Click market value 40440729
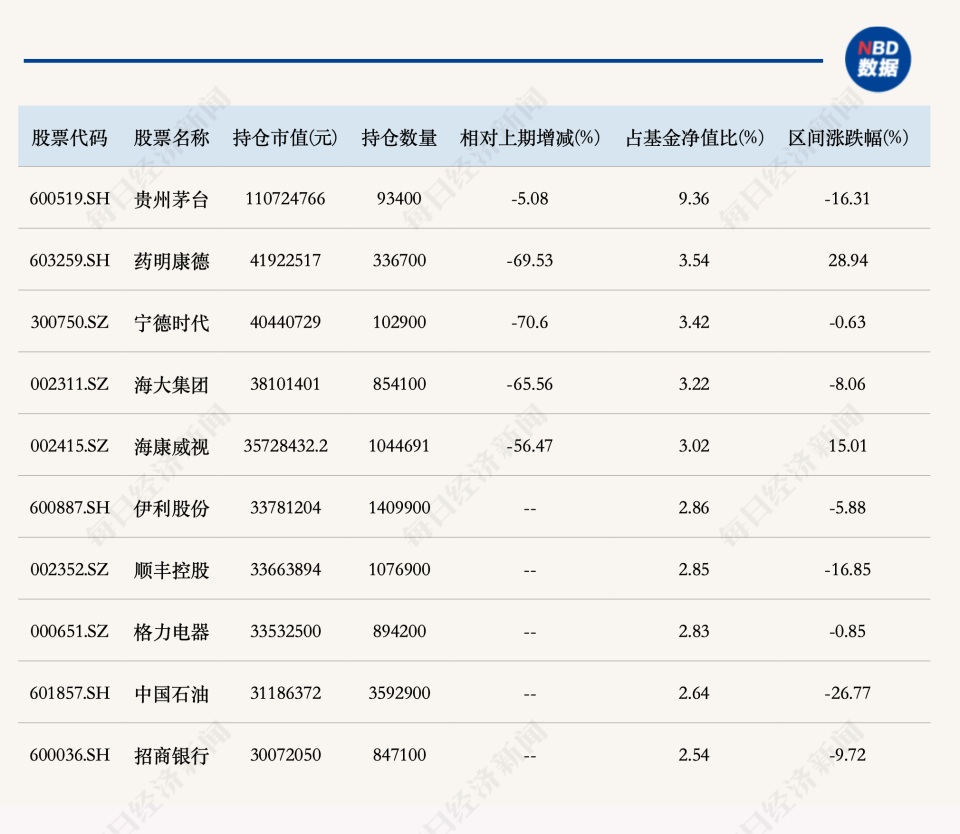Viewport: 960px width, 834px height. (x=285, y=323)
